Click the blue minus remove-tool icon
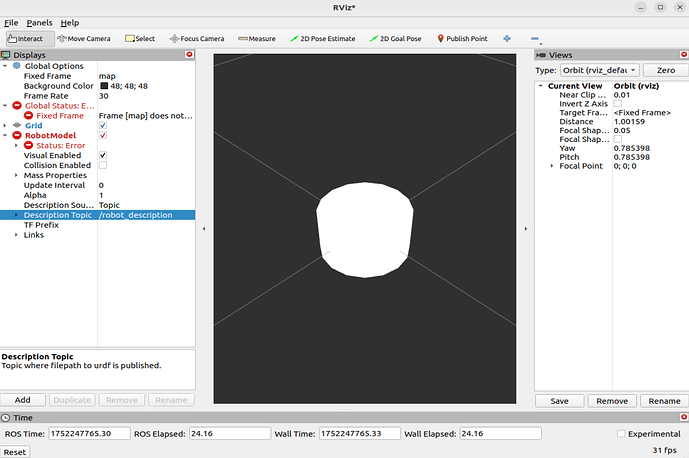 pyautogui.click(x=534, y=39)
